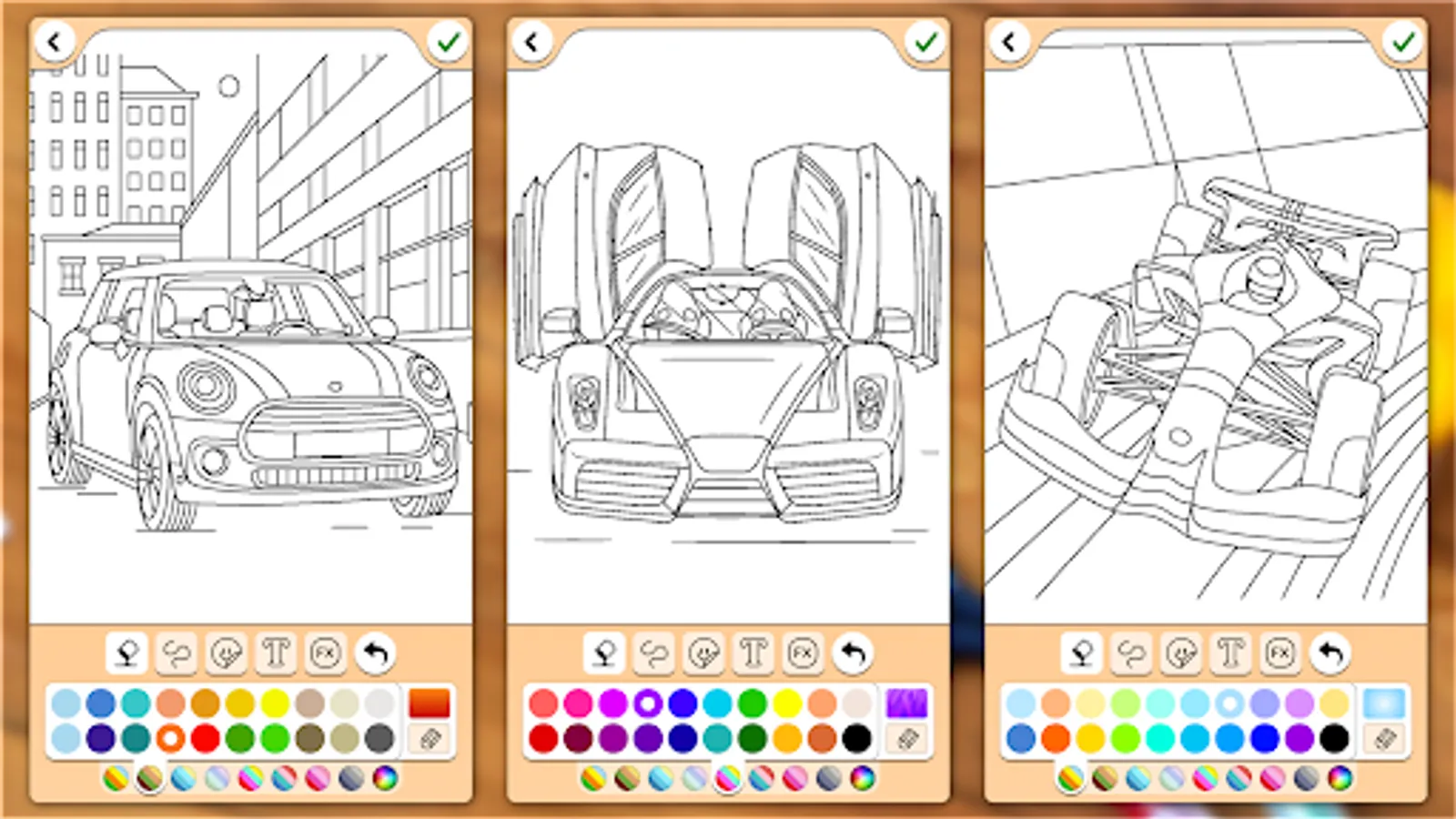Undo the last action on the sports car page
The width and height of the screenshot is (1456, 819).
pyautogui.click(x=853, y=652)
